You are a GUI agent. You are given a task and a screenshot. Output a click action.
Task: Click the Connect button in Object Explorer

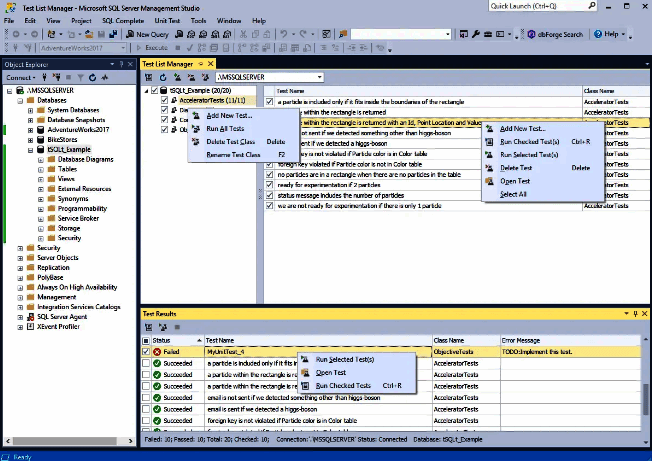click(x=20, y=77)
